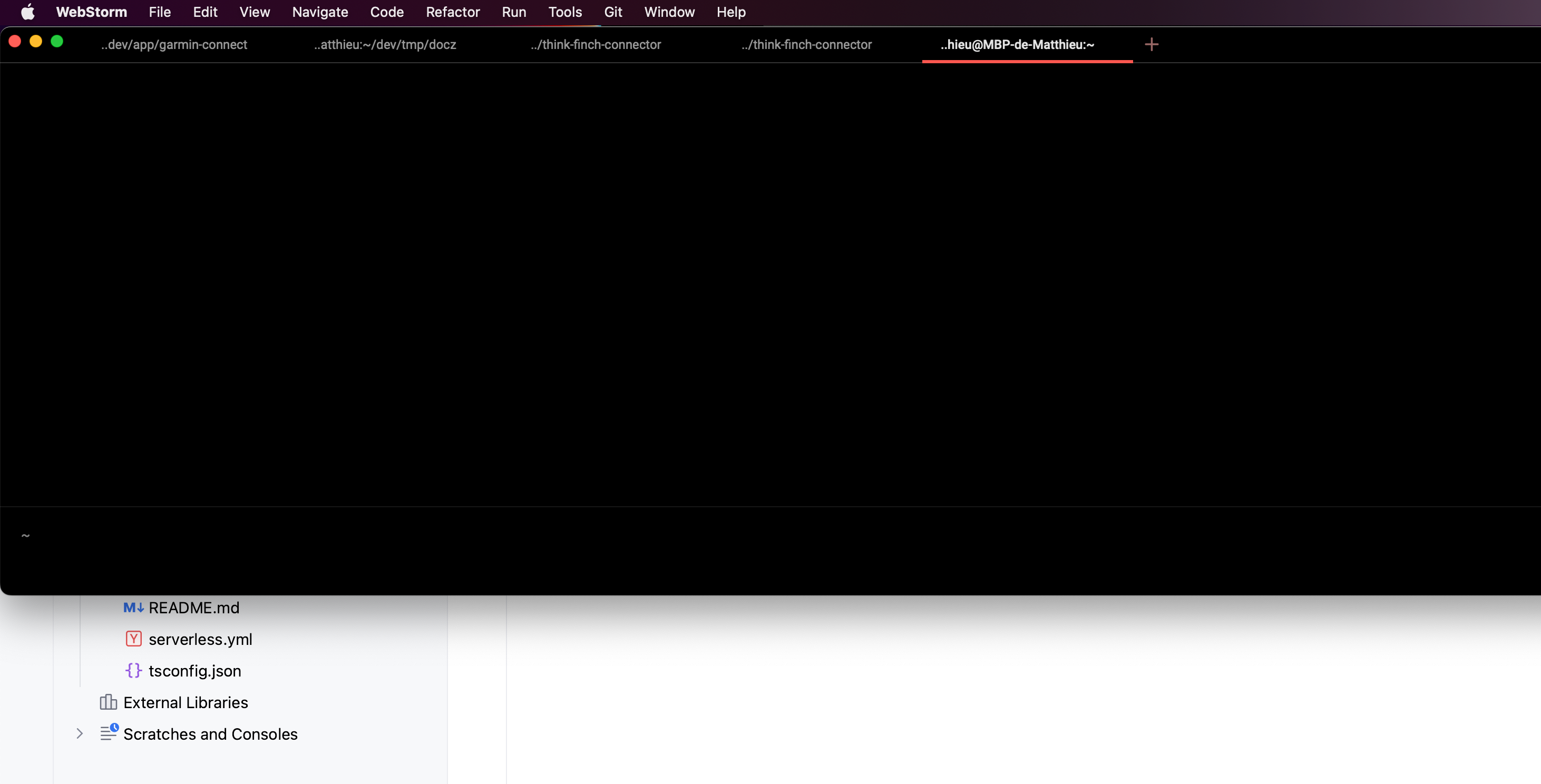Screen dimensions: 1541x784
Task: Switch to the ..hieu@MBP-de-Matthieu:~ terminal tab
Action: [1017, 44]
